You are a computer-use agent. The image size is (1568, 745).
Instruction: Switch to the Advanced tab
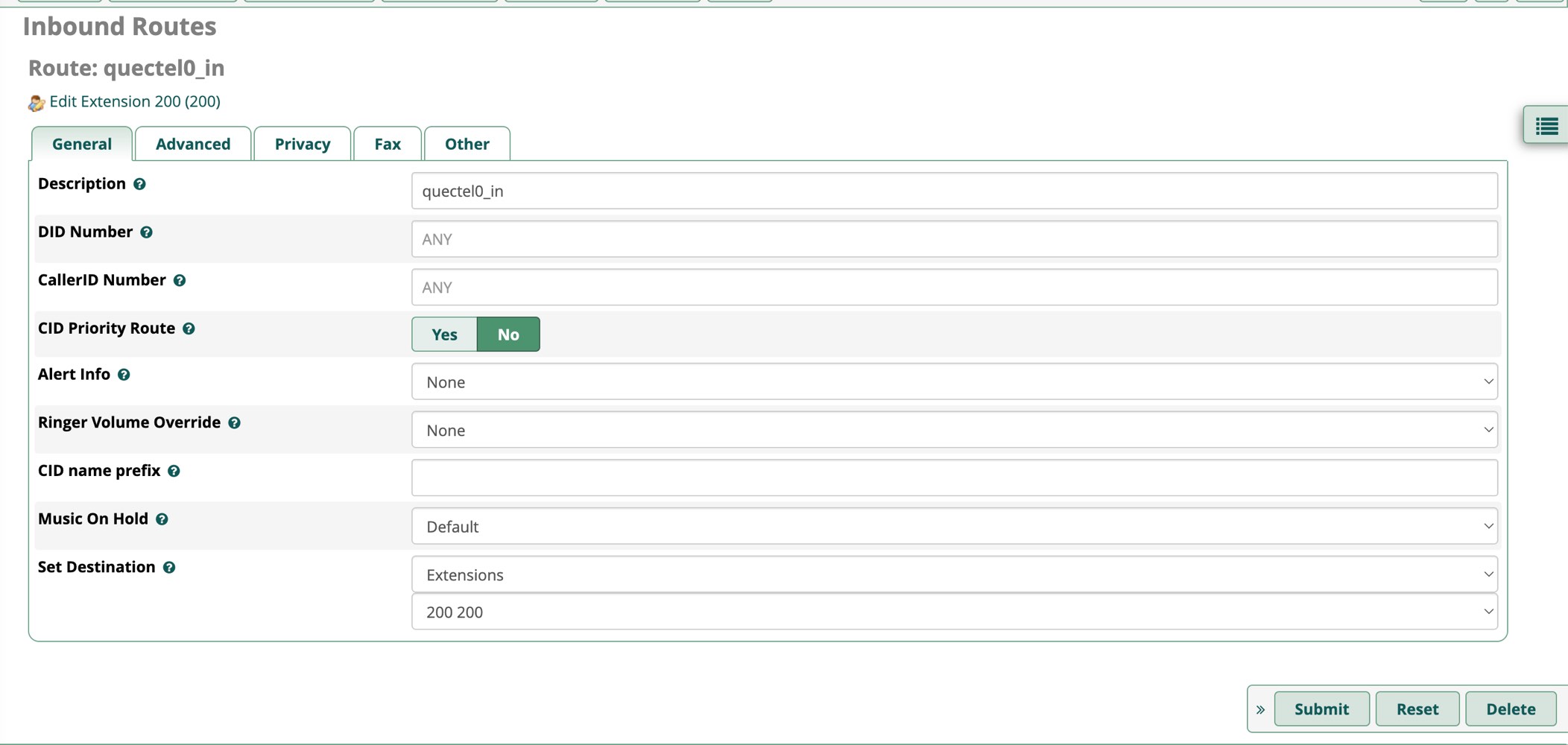point(193,144)
